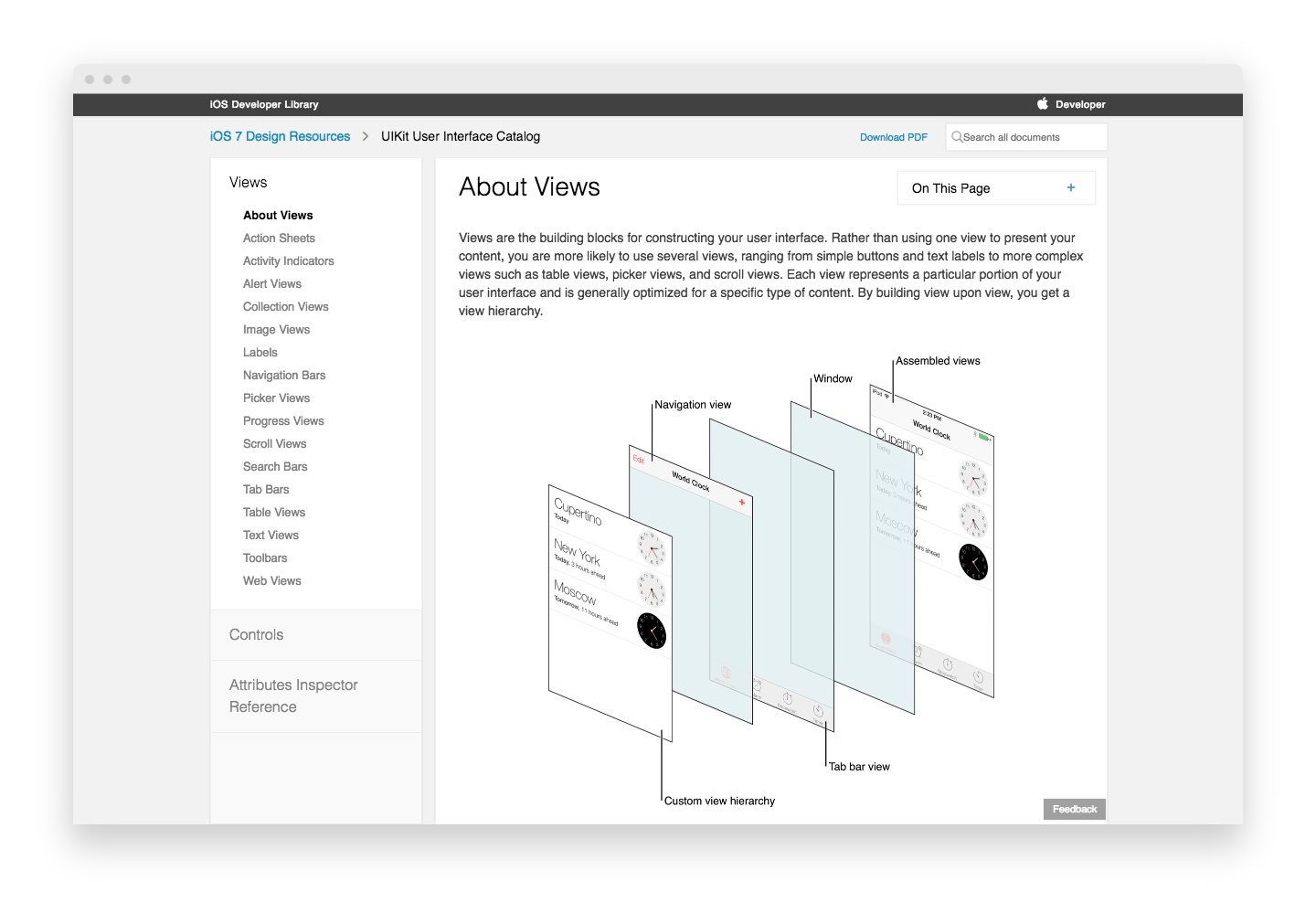
Task: Follow the iOS 7 Design Resources breadcrumb
Action: tap(280, 136)
